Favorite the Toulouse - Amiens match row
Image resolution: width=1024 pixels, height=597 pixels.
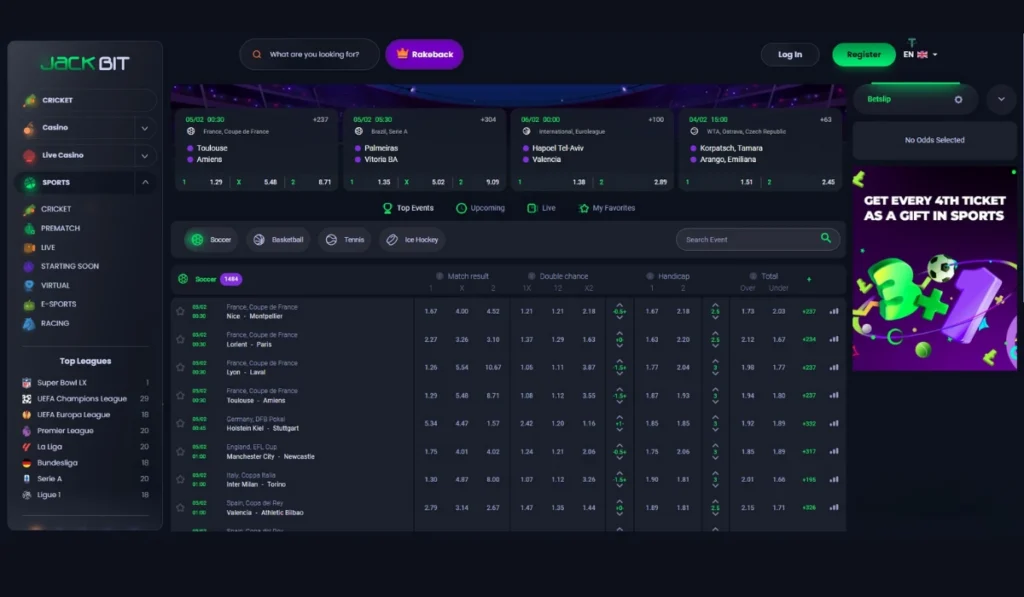point(180,395)
